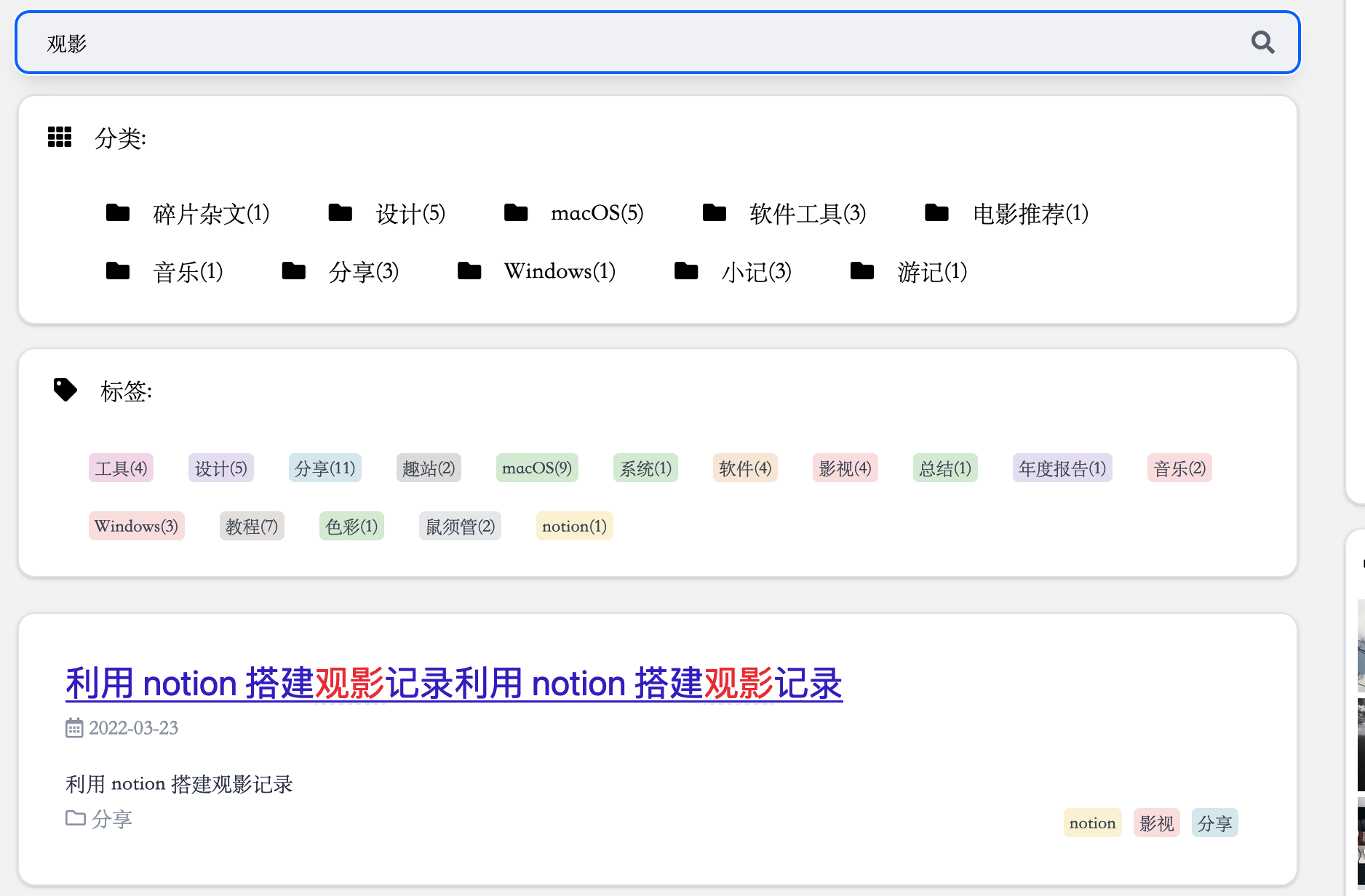Click the notion tag on the search result
This screenshot has height=896, width=1365.
point(1092,823)
